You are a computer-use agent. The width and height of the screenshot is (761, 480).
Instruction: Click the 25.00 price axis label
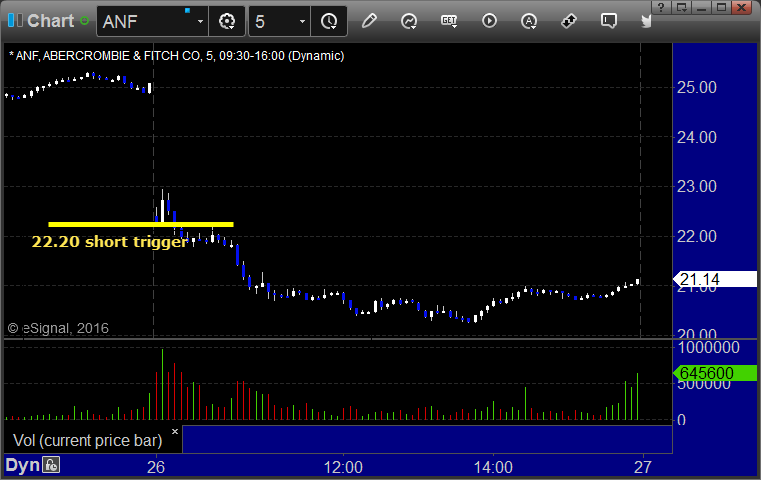696,87
